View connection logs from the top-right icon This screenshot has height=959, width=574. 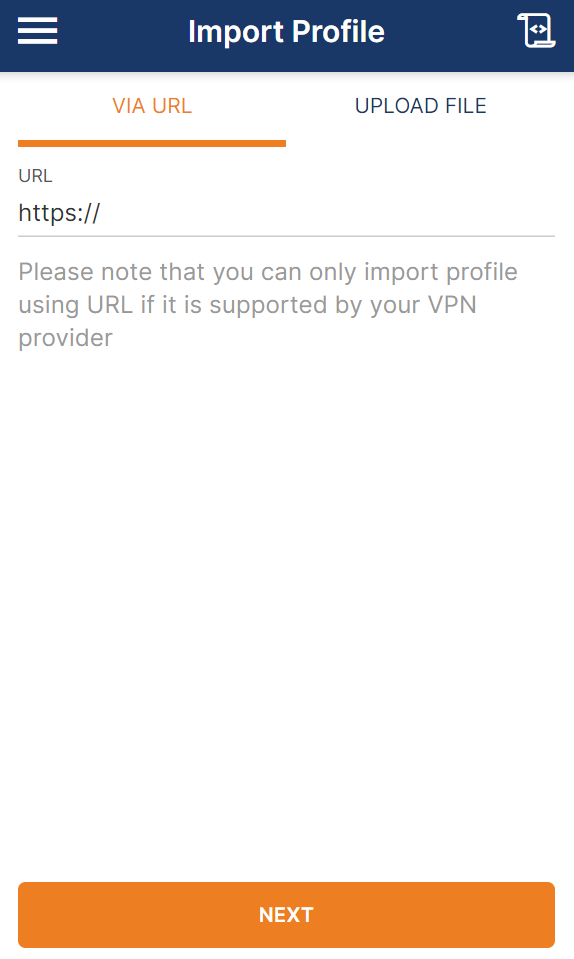tap(536, 30)
